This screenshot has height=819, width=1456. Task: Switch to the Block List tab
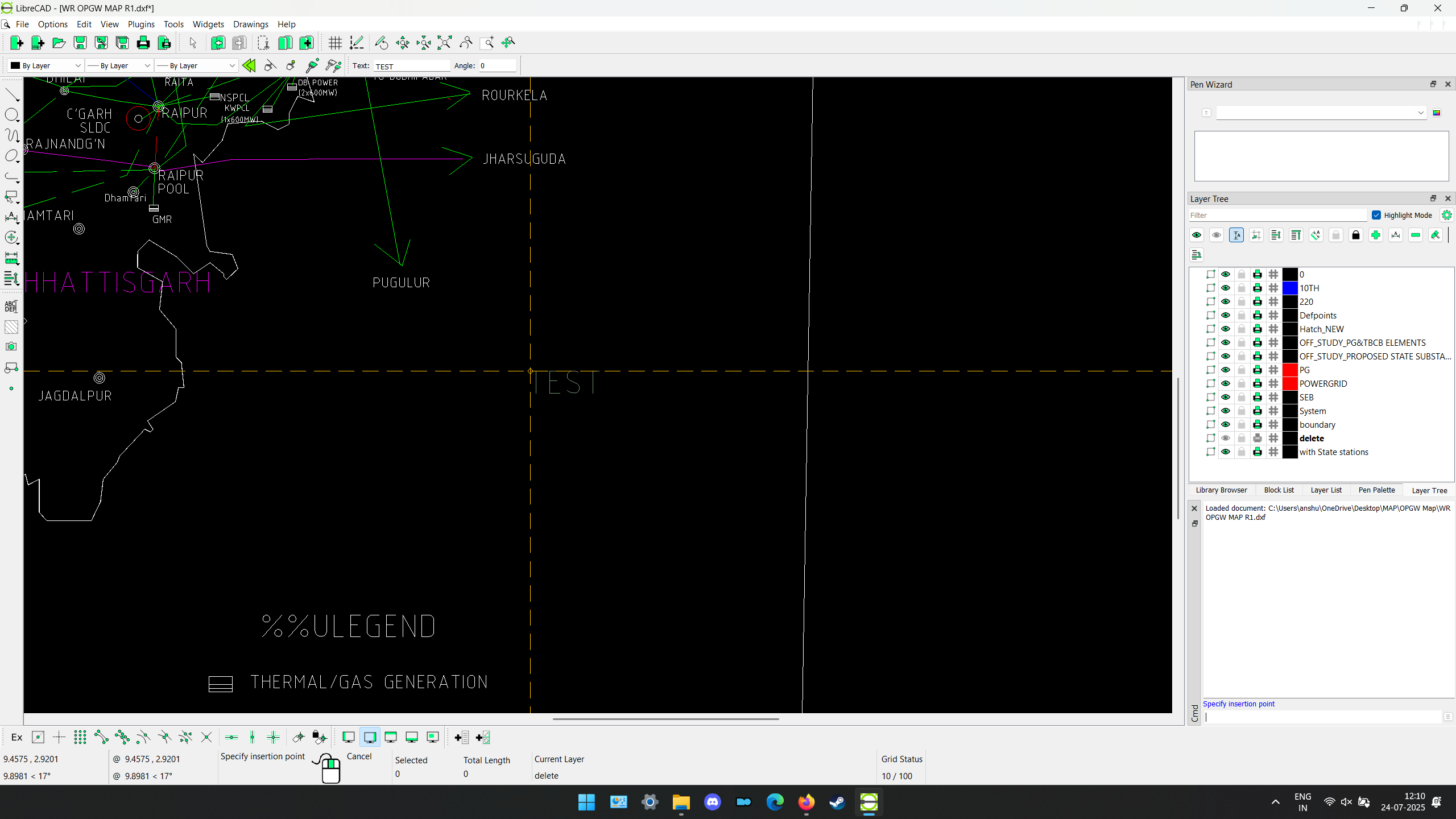(1279, 490)
